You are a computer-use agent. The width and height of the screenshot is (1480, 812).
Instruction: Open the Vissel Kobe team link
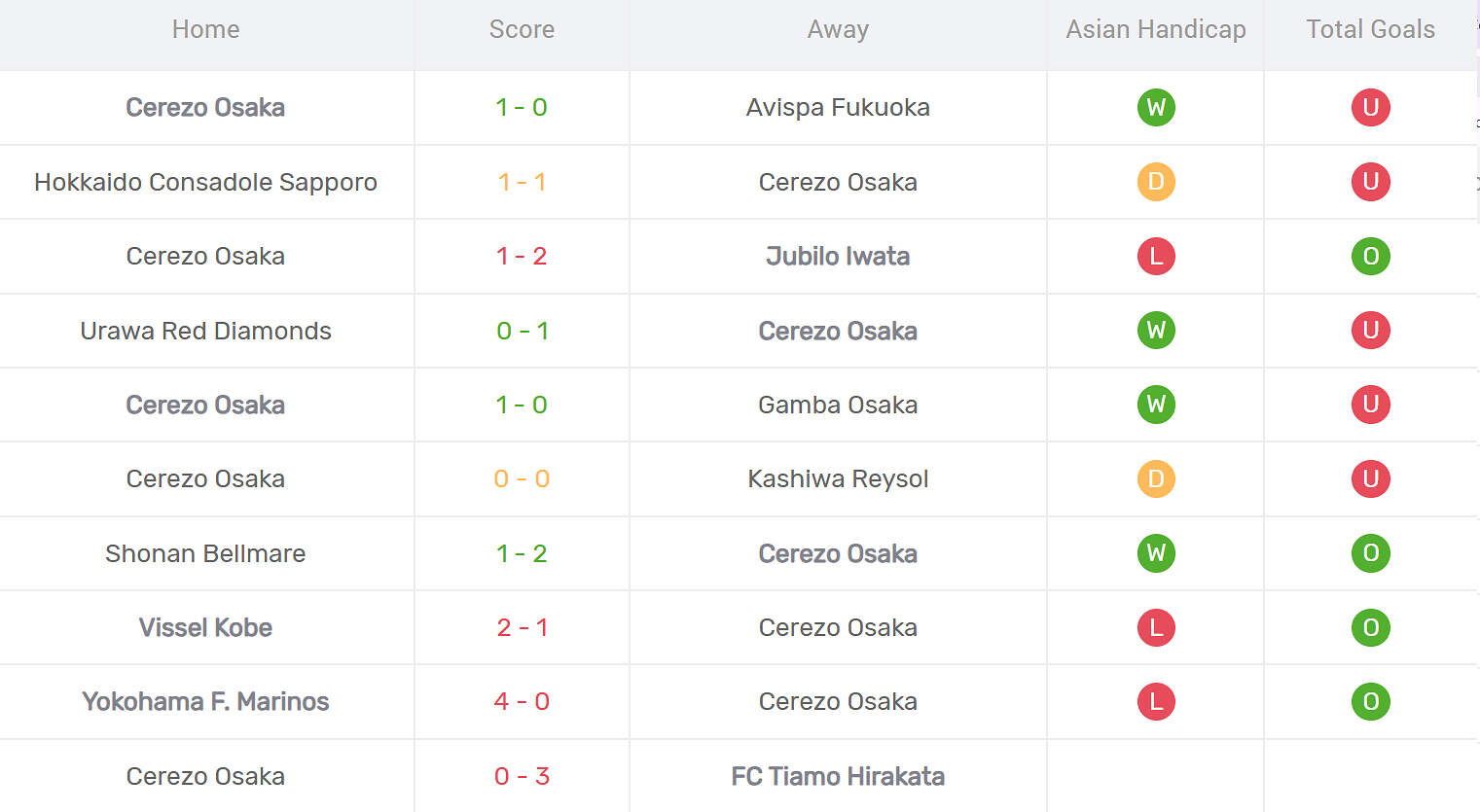coord(205,627)
